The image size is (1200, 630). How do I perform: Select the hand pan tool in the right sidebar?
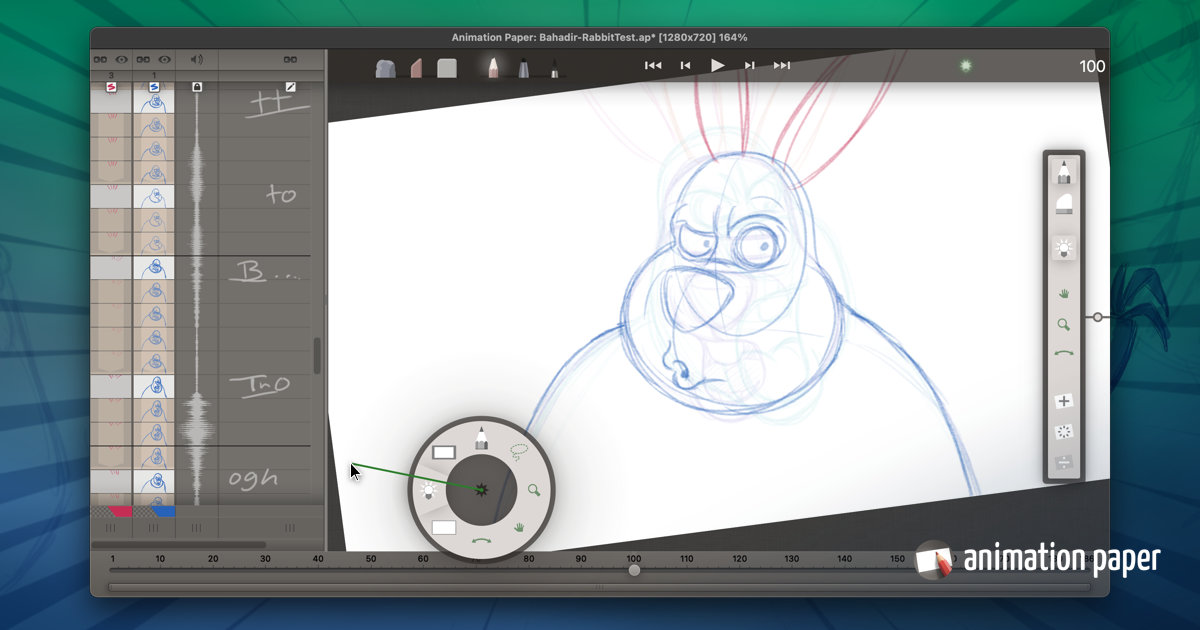[x=1064, y=293]
